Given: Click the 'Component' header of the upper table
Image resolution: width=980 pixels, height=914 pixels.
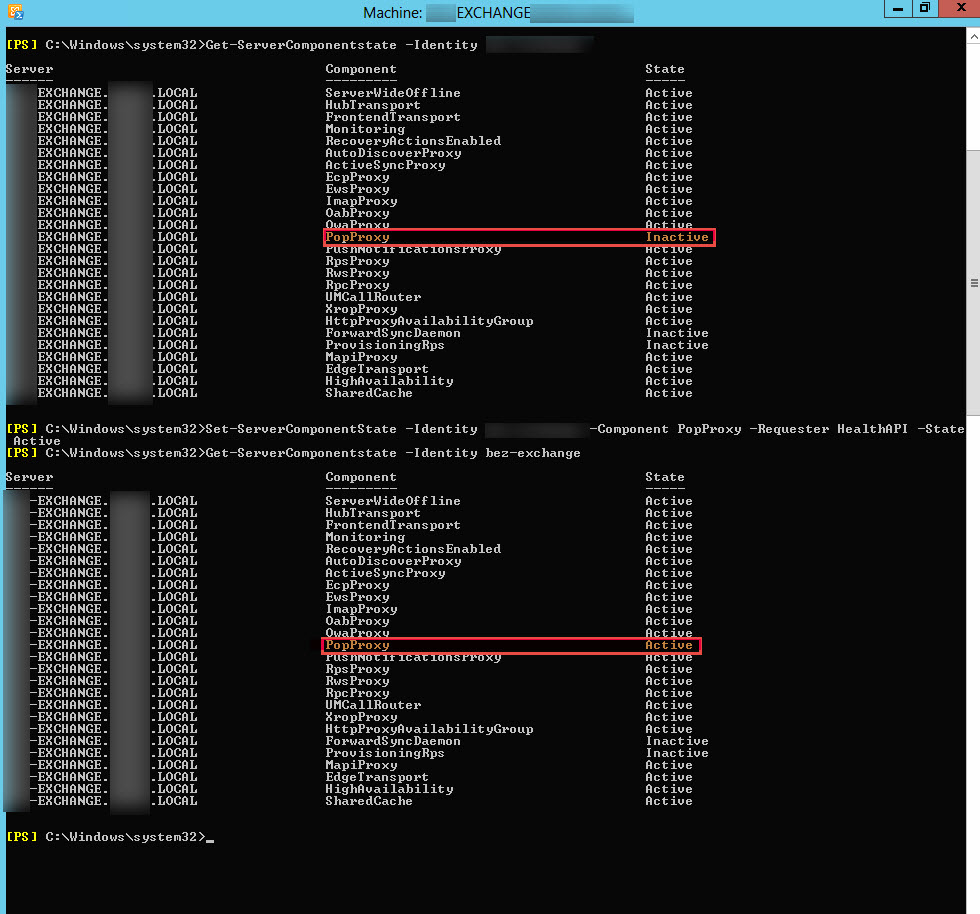Looking at the screenshot, I should coord(361,69).
